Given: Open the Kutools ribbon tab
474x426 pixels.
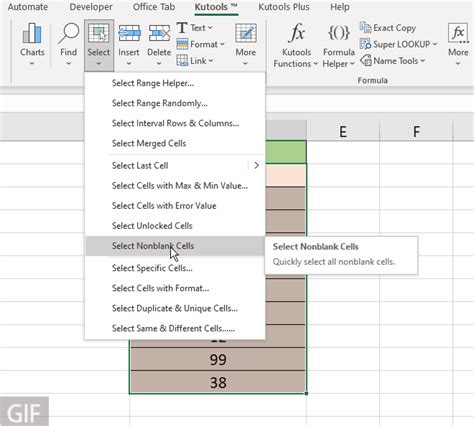Looking at the screenshot, I should (x=216, y=7).
